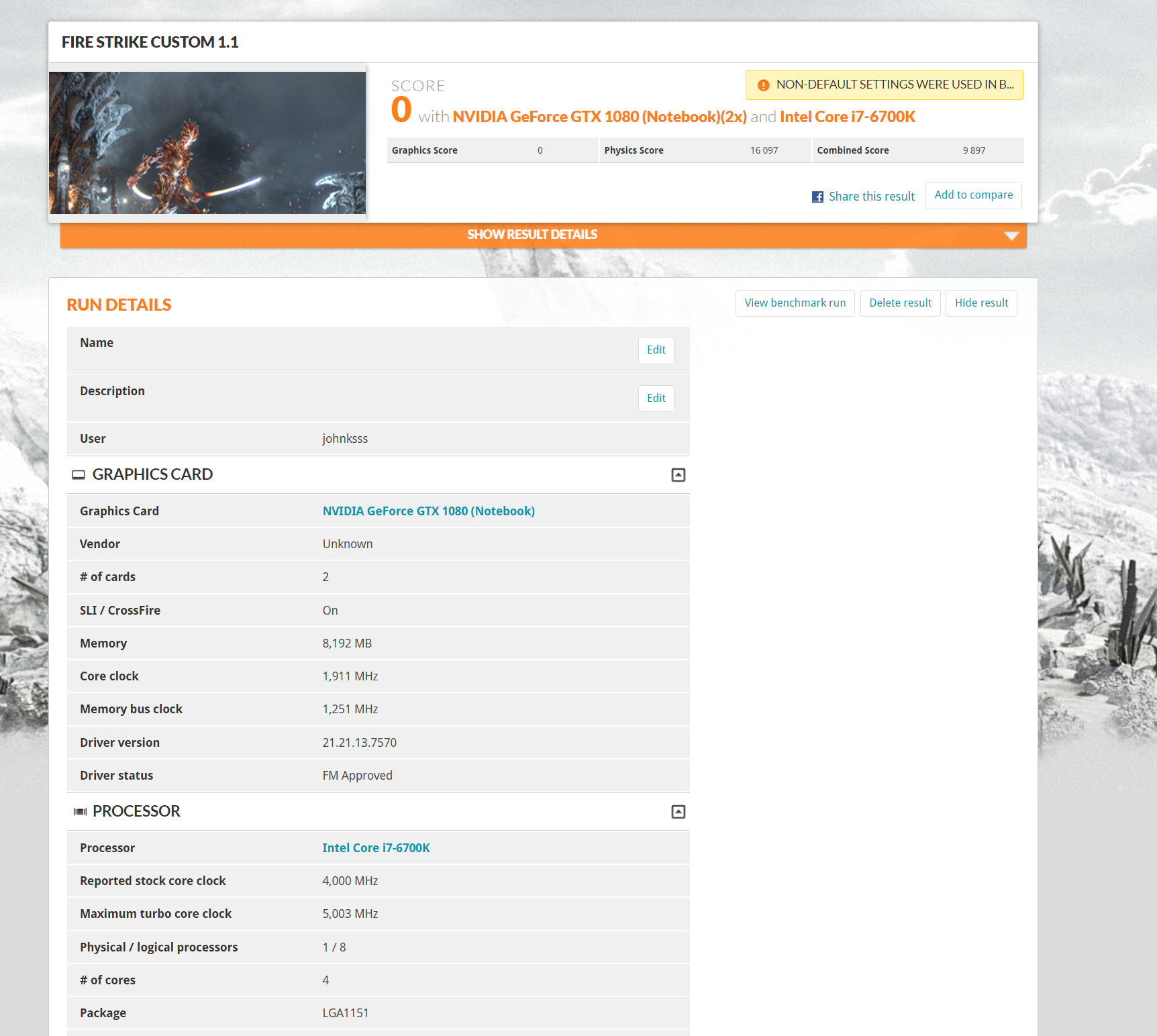Click Memory bus clock value 1,251 MHz
The image size is (1157, 1036).
pyautogui.click(x=350, y=709)
